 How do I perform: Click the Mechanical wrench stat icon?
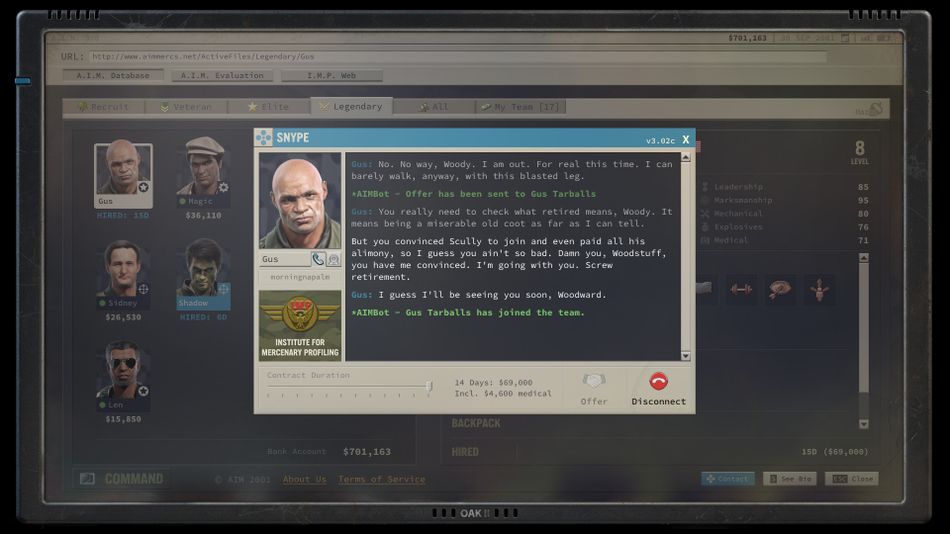[705, 213]
